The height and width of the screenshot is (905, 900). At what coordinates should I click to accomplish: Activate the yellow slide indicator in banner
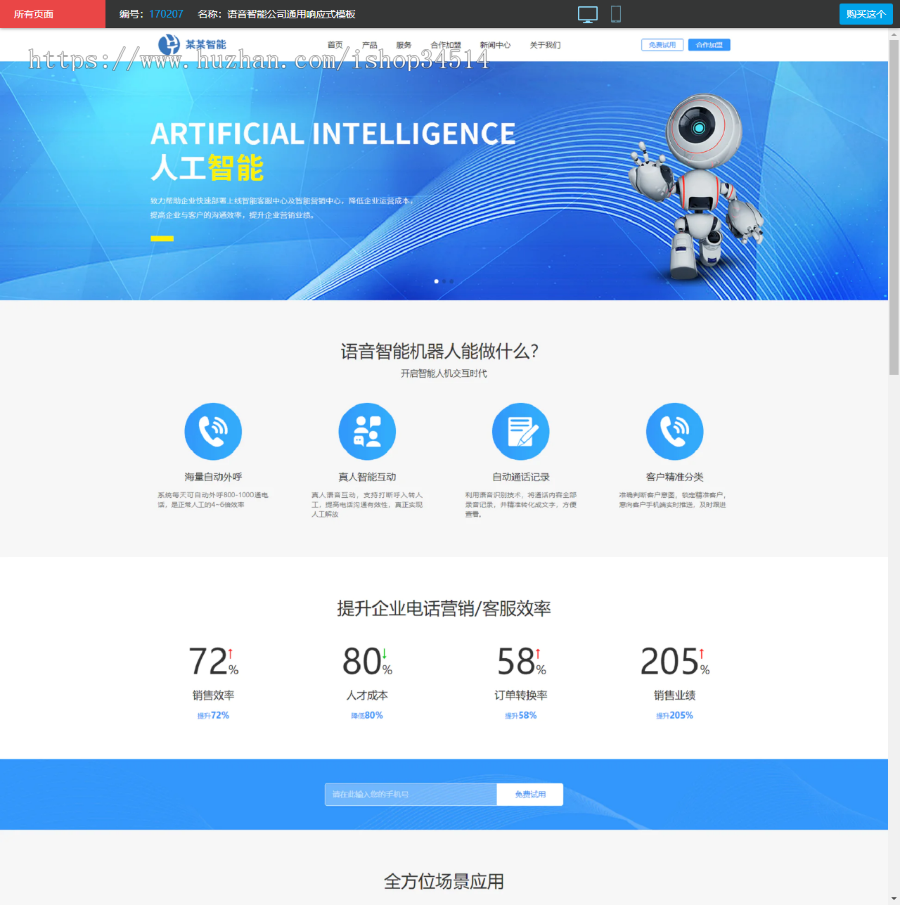tap(162, 239)
